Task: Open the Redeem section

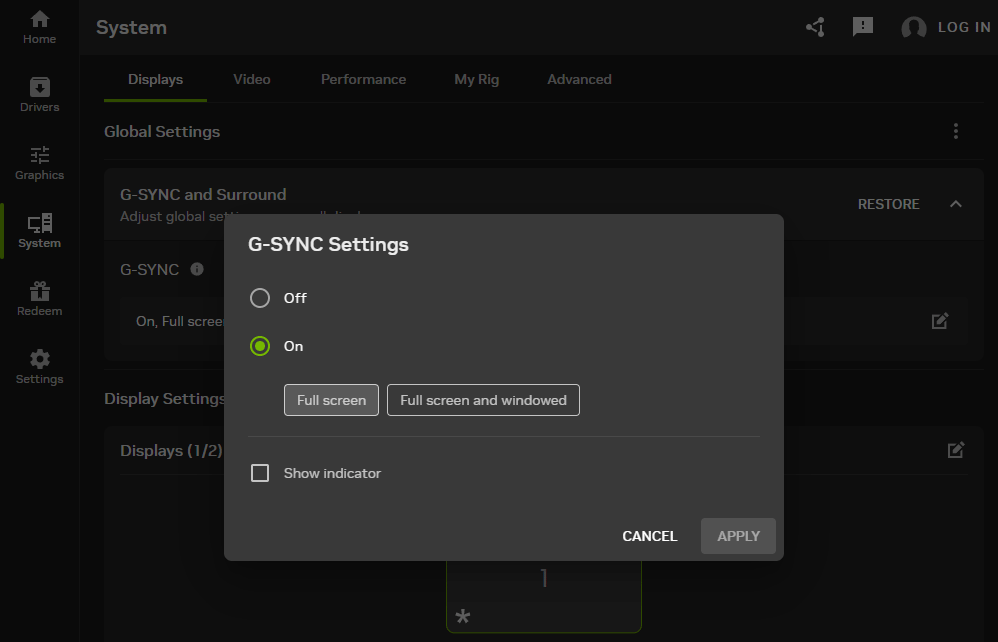Action: click(39, 299)
